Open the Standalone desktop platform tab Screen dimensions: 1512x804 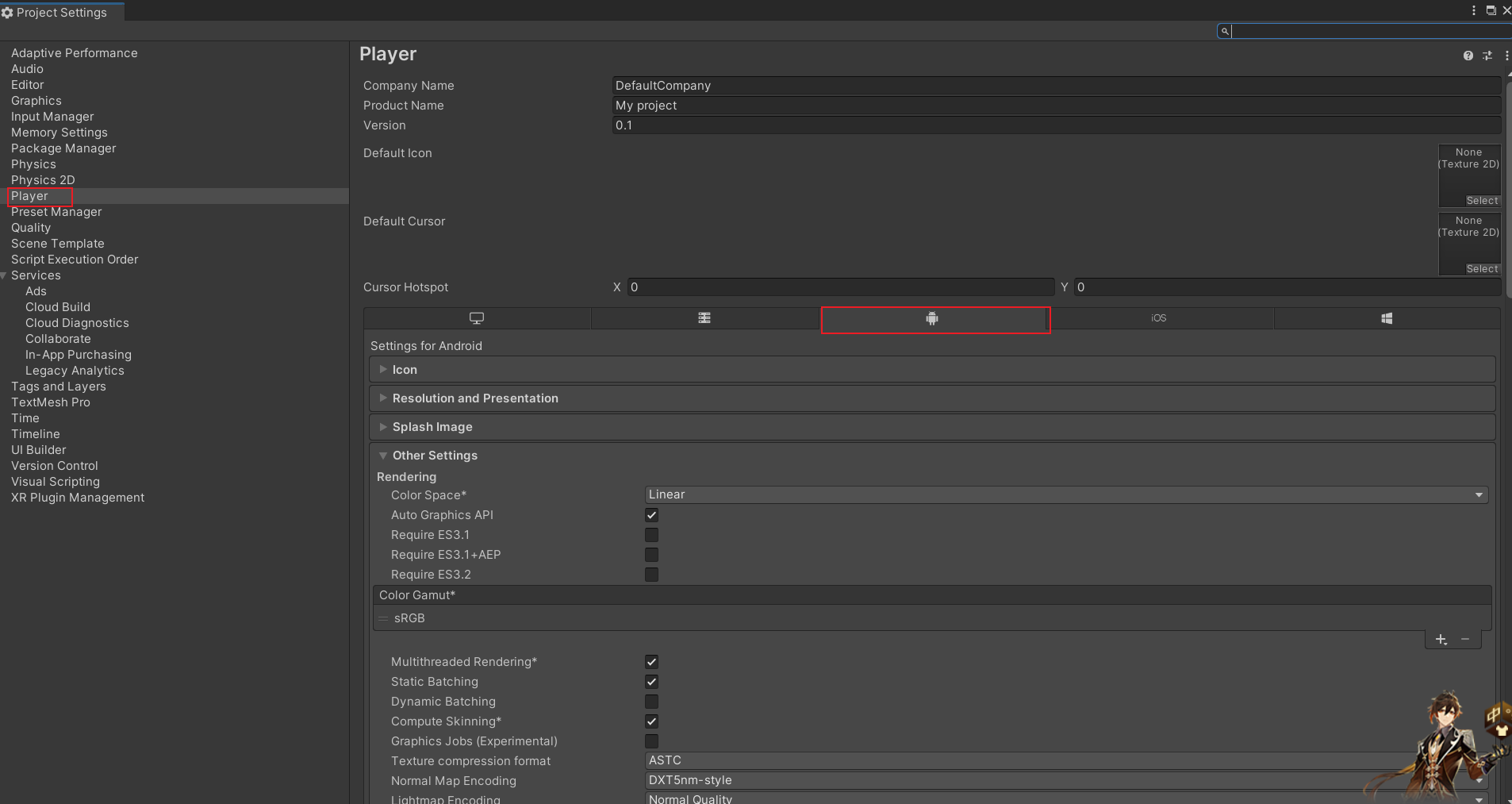click(477, 318)
